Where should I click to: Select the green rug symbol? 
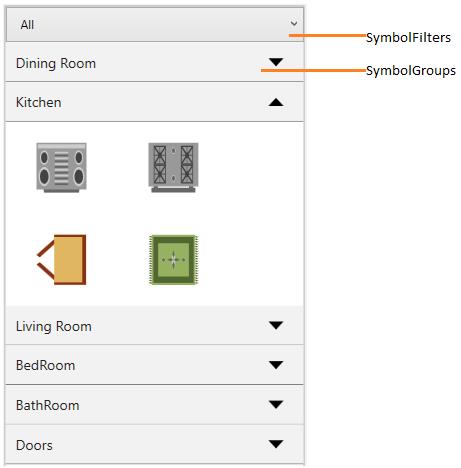coord(173,260)
